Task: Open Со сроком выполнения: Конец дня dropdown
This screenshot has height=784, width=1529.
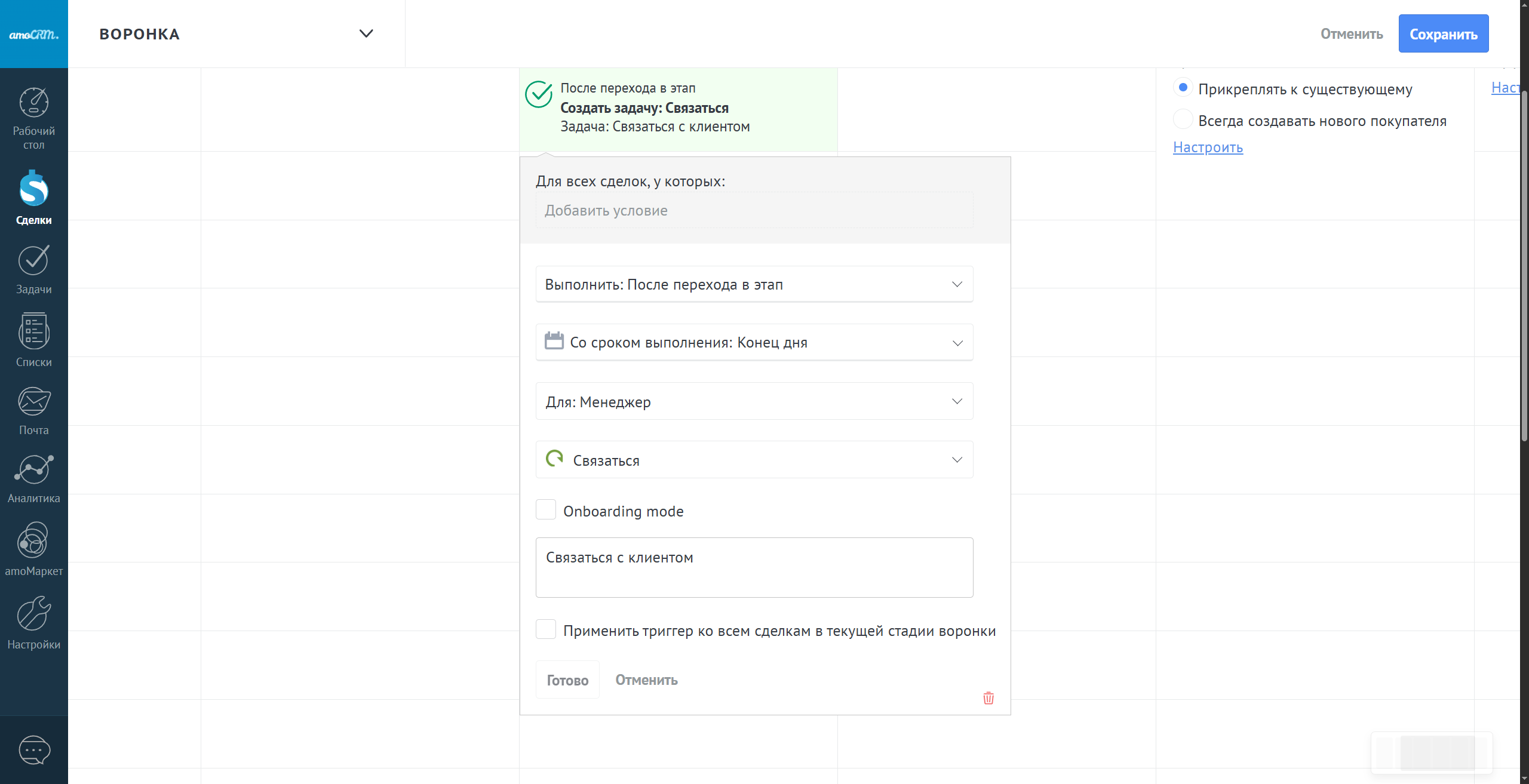Action: (754, 343)
